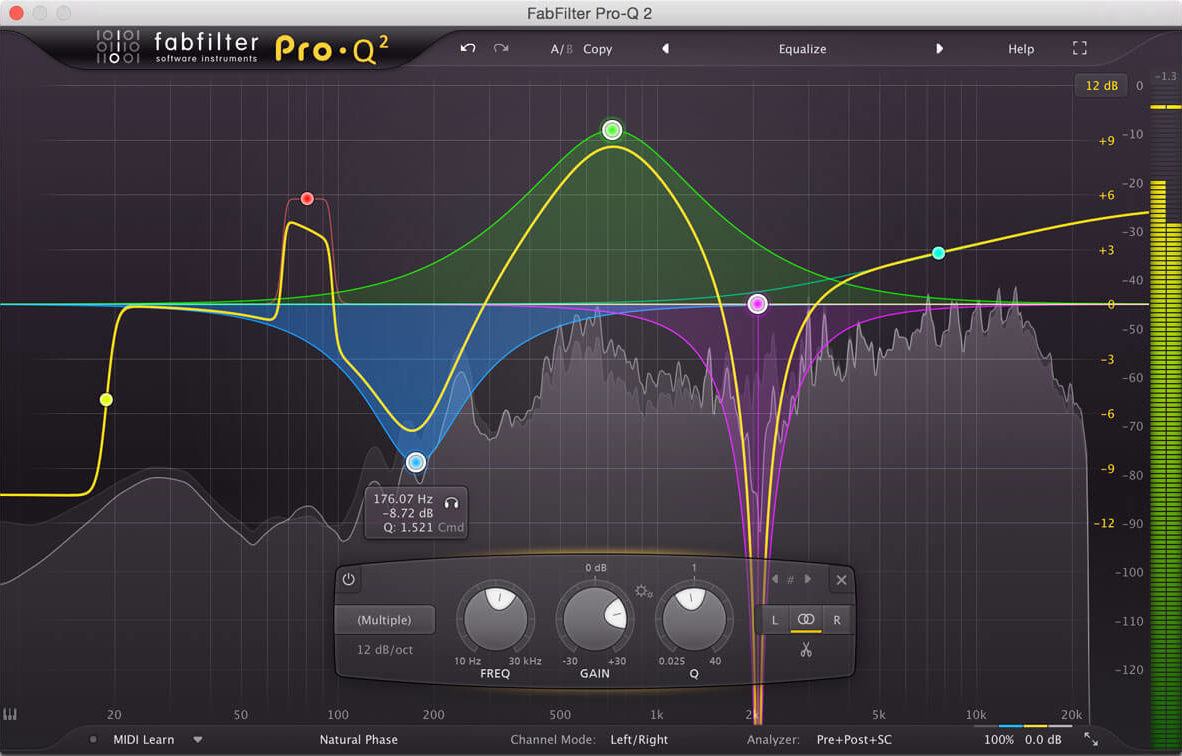Click the FREQ knob
Image resolution: width=1182 pixels, height=756 pixels.
pos(496,617)
